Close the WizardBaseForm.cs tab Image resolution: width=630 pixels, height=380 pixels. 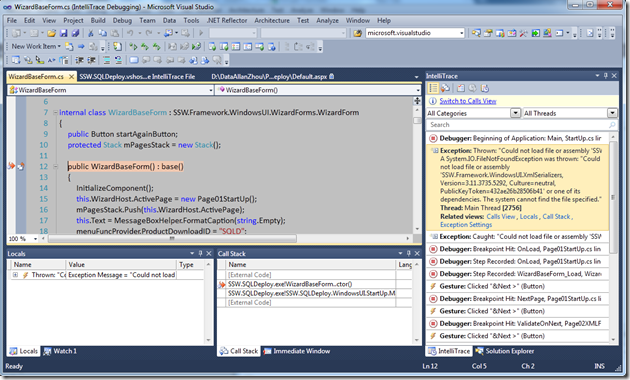pos(71,76)
